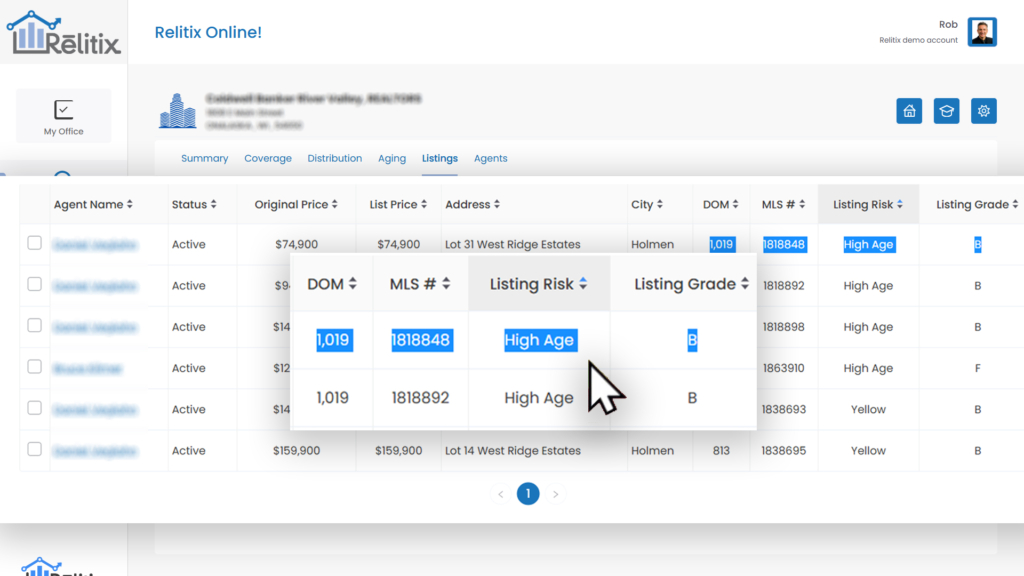Go to next page arrow
Image resolution: width=1024 pixels, height=576 pixels.
pos(556,494)
